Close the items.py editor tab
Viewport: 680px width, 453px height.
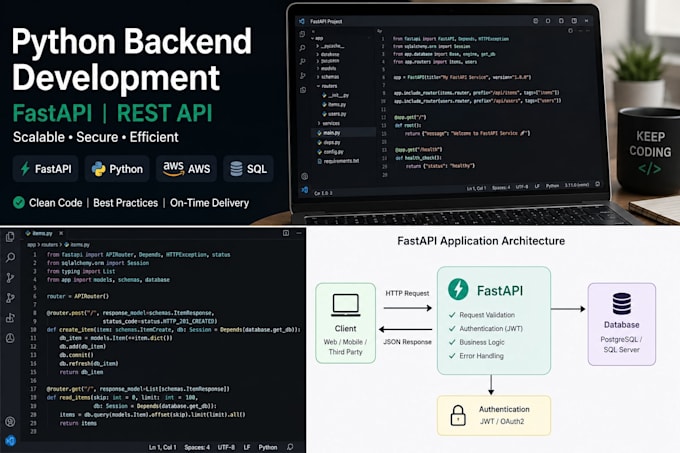[x=61, y=233]
